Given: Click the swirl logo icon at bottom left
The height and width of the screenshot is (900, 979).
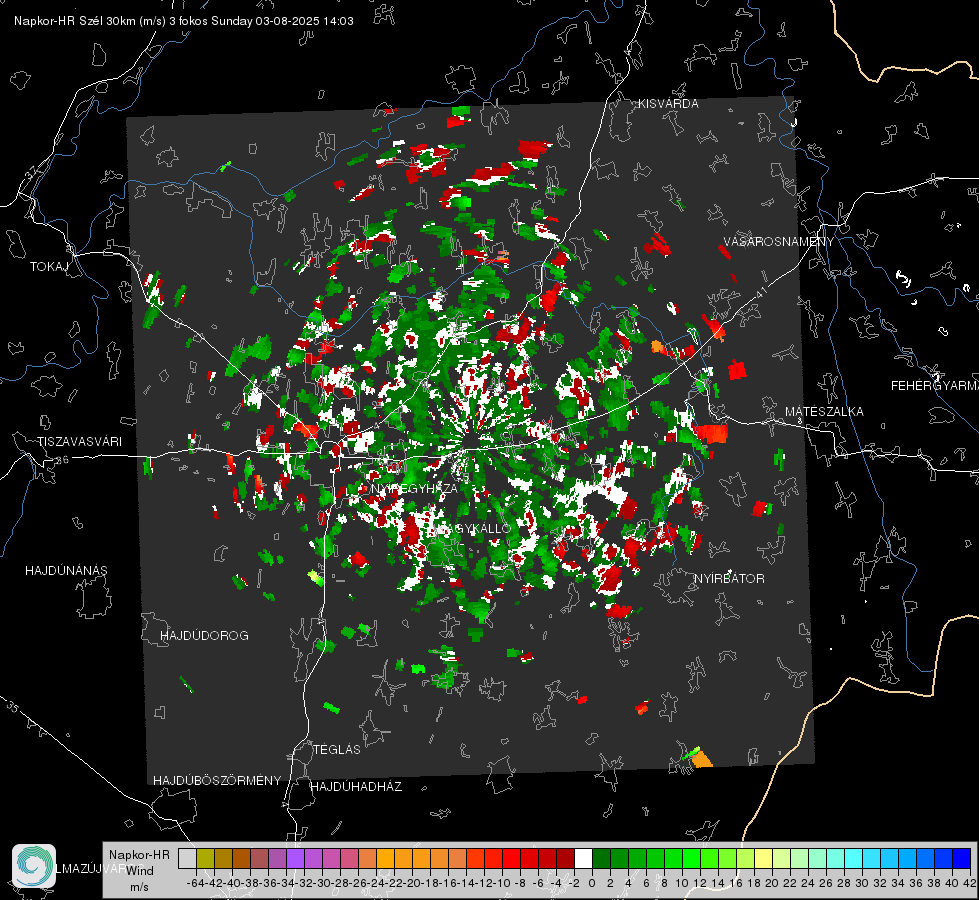Looking at the screenshot, I should pos(34,866).
